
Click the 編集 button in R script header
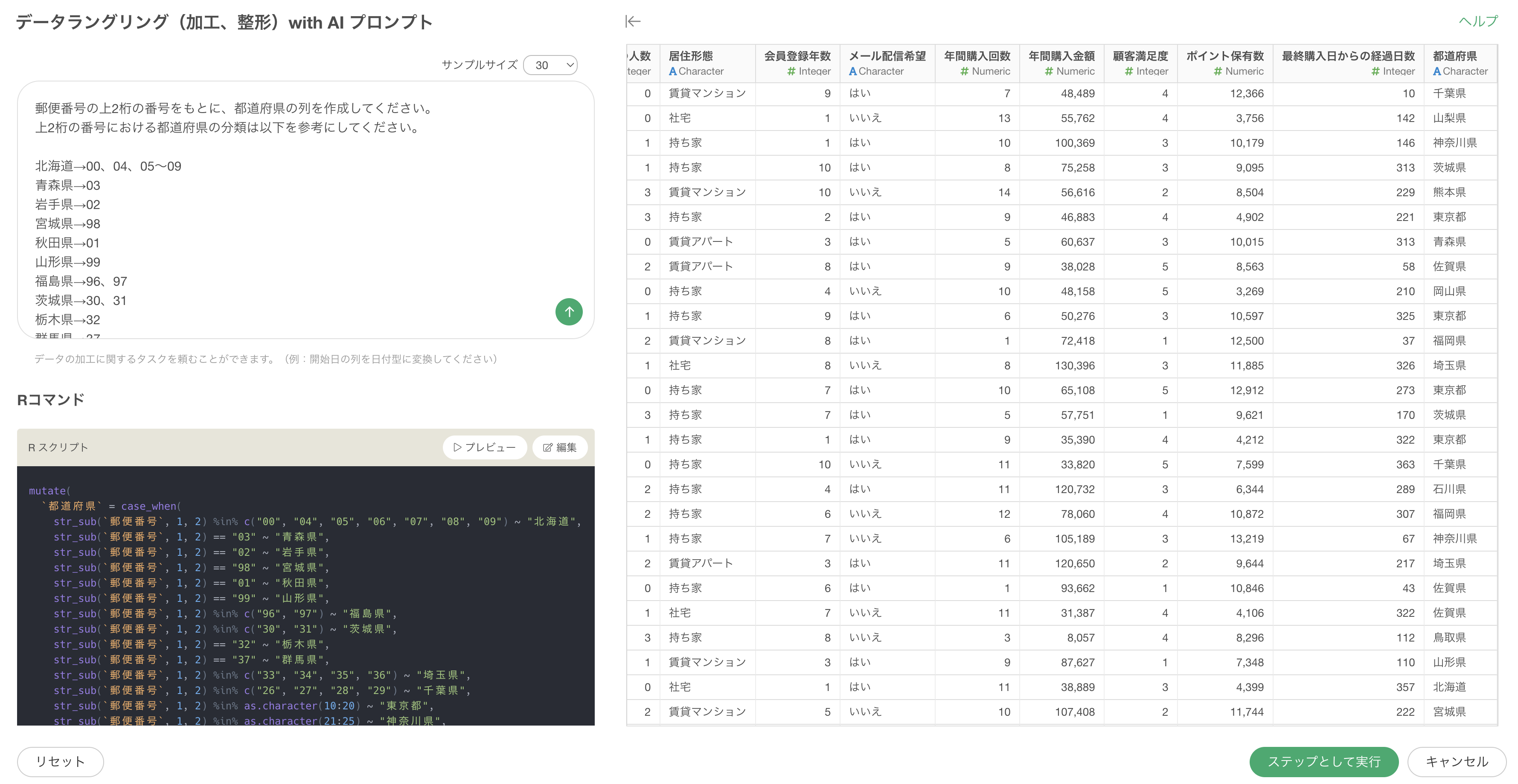click(560, 447)
